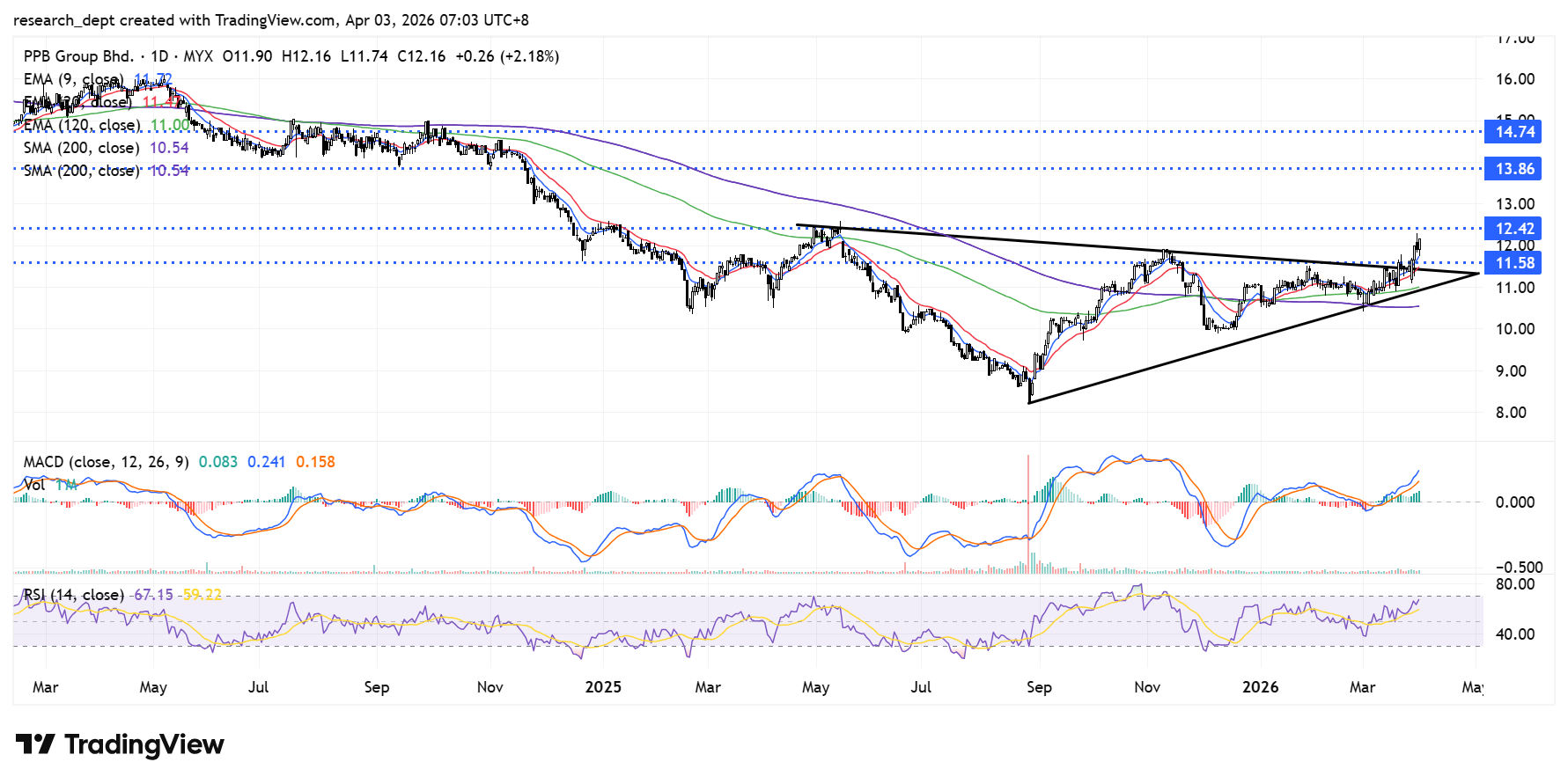Viewport: 1568px width, 784px height.
Task: Click the TradingView wordmark text beside the logo
Action: [x=144, y=744]
